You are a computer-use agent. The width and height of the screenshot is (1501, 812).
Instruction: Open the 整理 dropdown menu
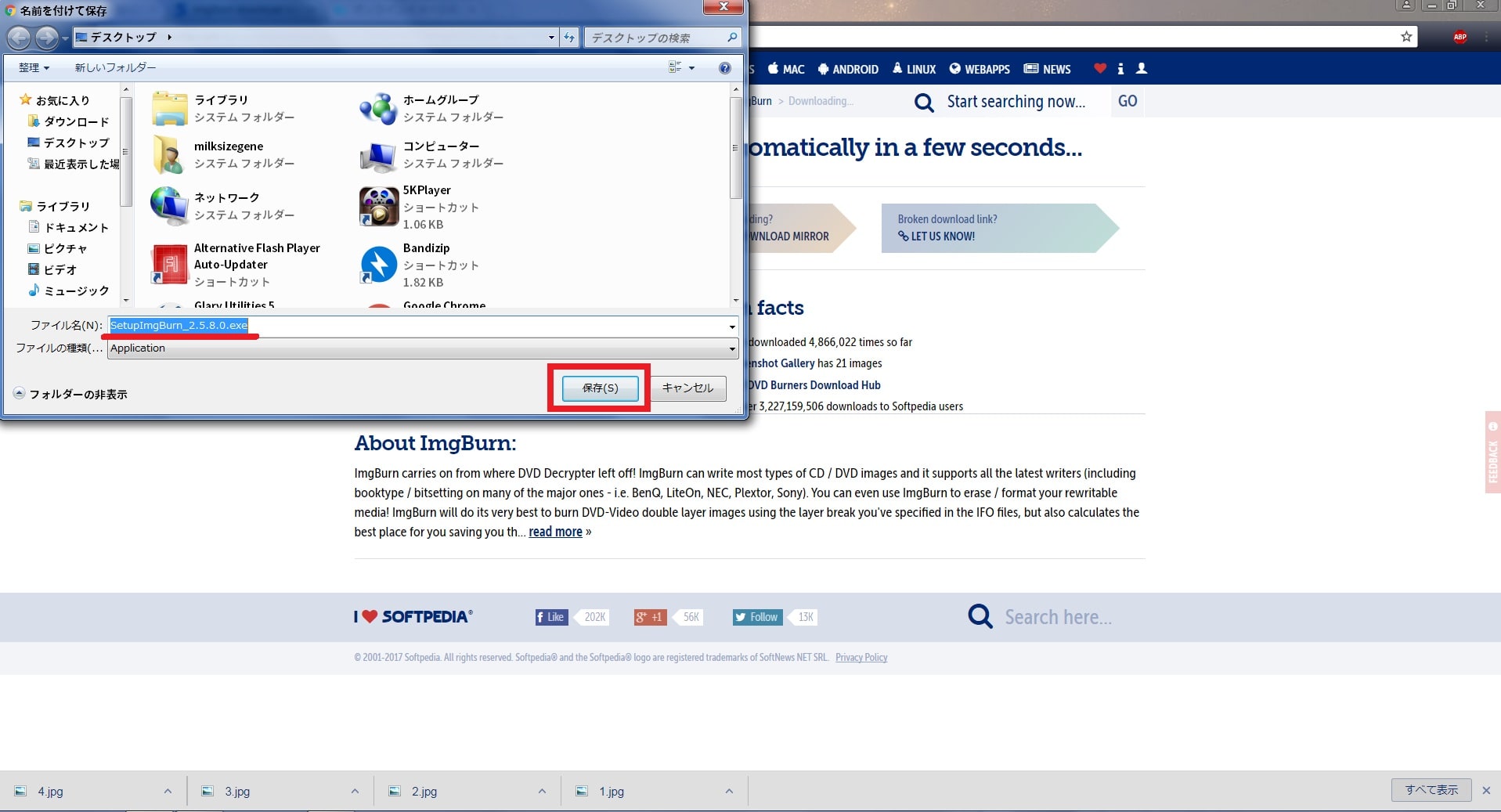34,68
